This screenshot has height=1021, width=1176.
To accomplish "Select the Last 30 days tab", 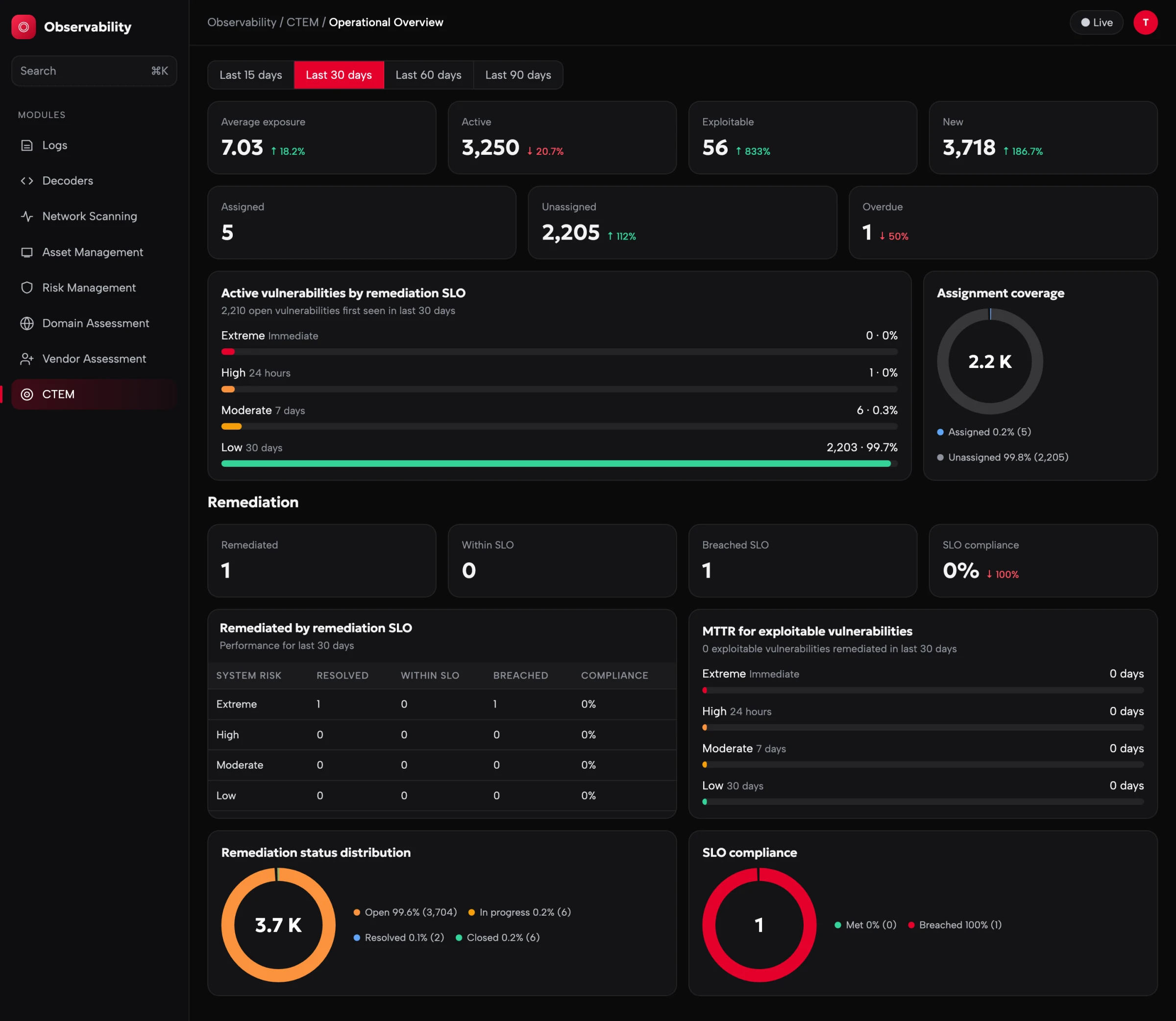I will (339, 75).
